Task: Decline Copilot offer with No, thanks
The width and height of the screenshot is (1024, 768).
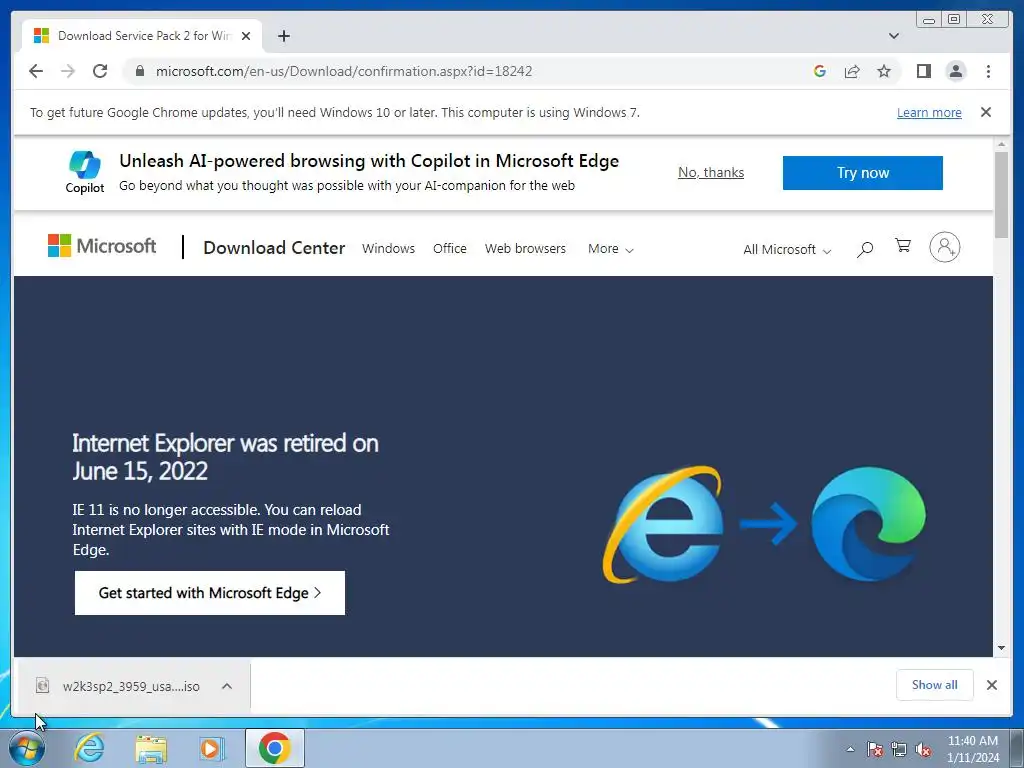Action: 711,172
